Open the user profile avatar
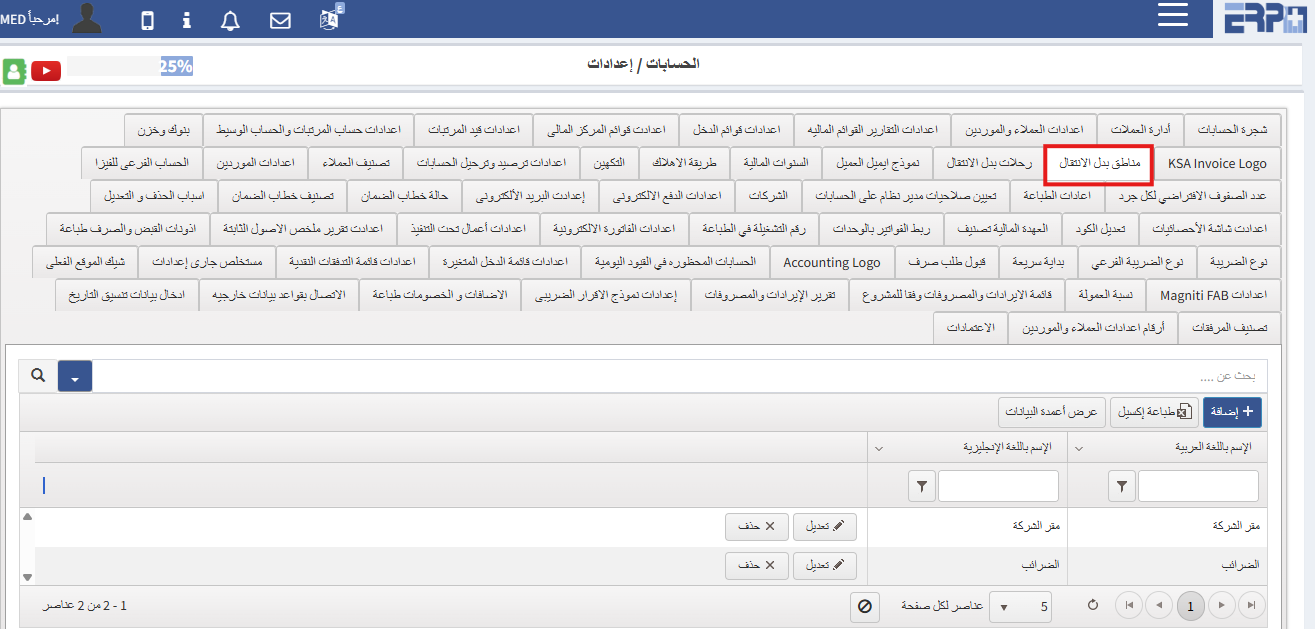The height and width of the screenshot is (629, 1315). coord(86,17)
